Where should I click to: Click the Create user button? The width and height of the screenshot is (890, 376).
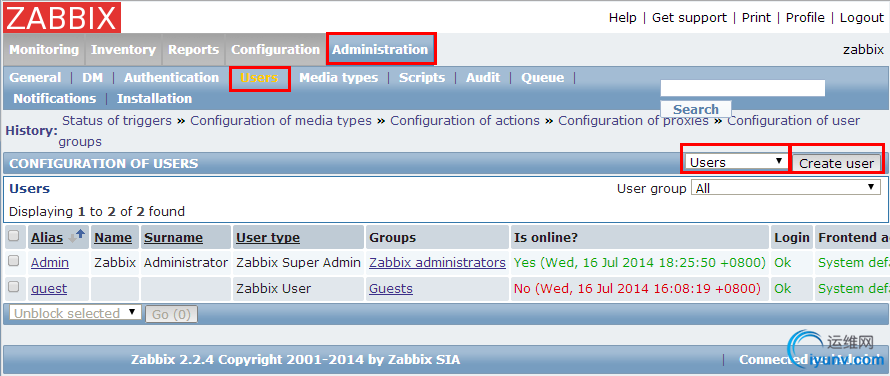click(836, 163)
